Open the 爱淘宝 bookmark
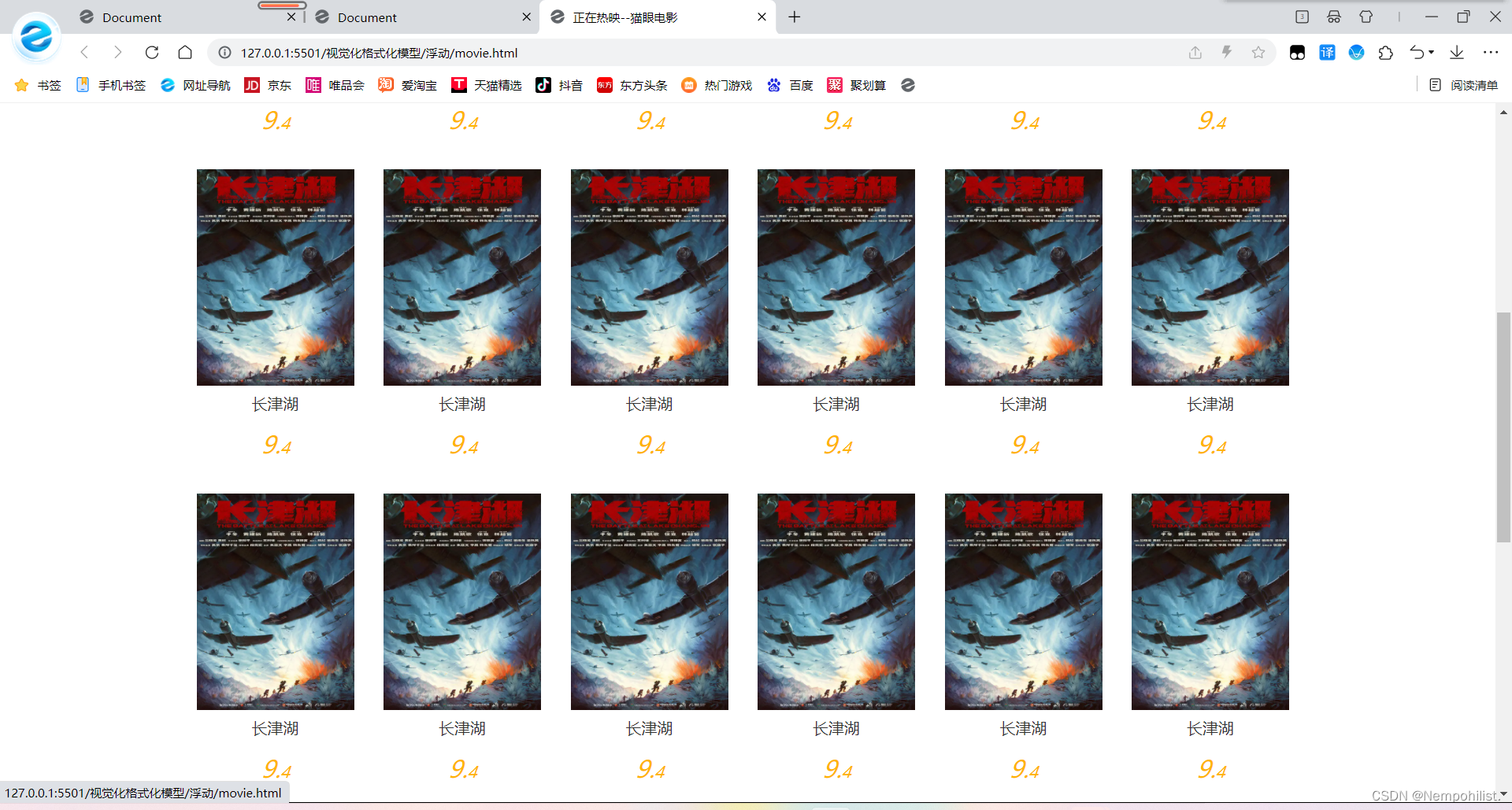The height and width of the screenshot is (810, 1512). point(407,85)
